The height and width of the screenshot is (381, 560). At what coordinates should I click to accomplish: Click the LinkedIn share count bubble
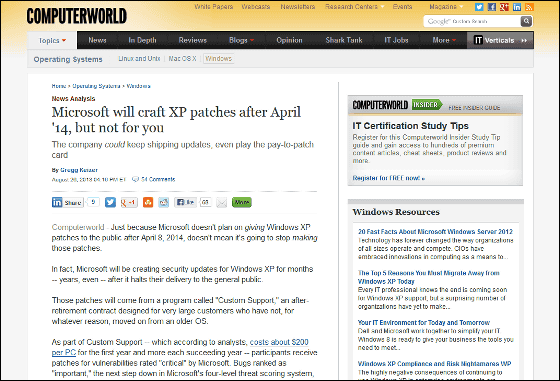(x=93, y=202)
